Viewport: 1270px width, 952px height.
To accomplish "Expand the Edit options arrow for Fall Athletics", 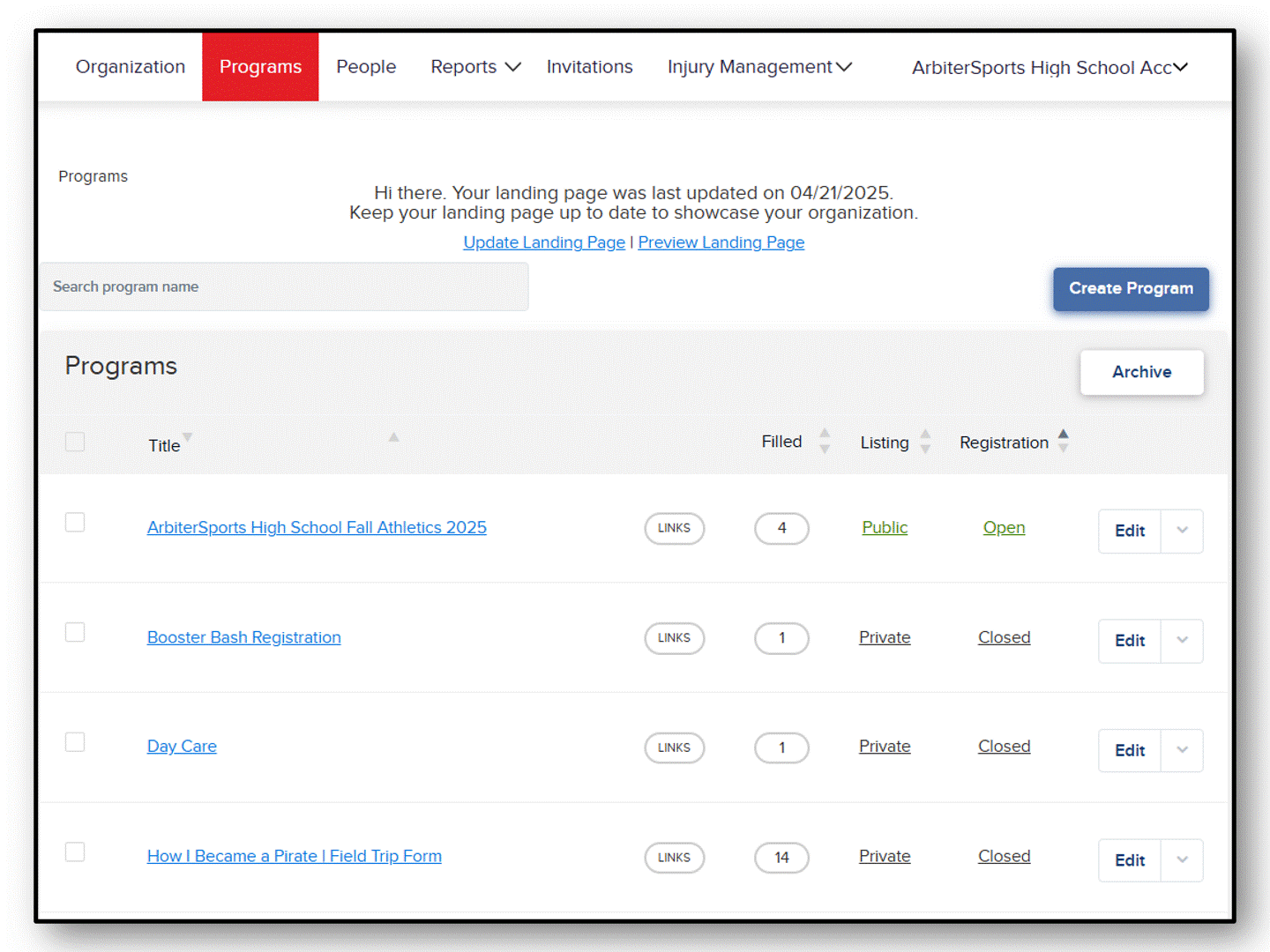I will [1183, 531].
